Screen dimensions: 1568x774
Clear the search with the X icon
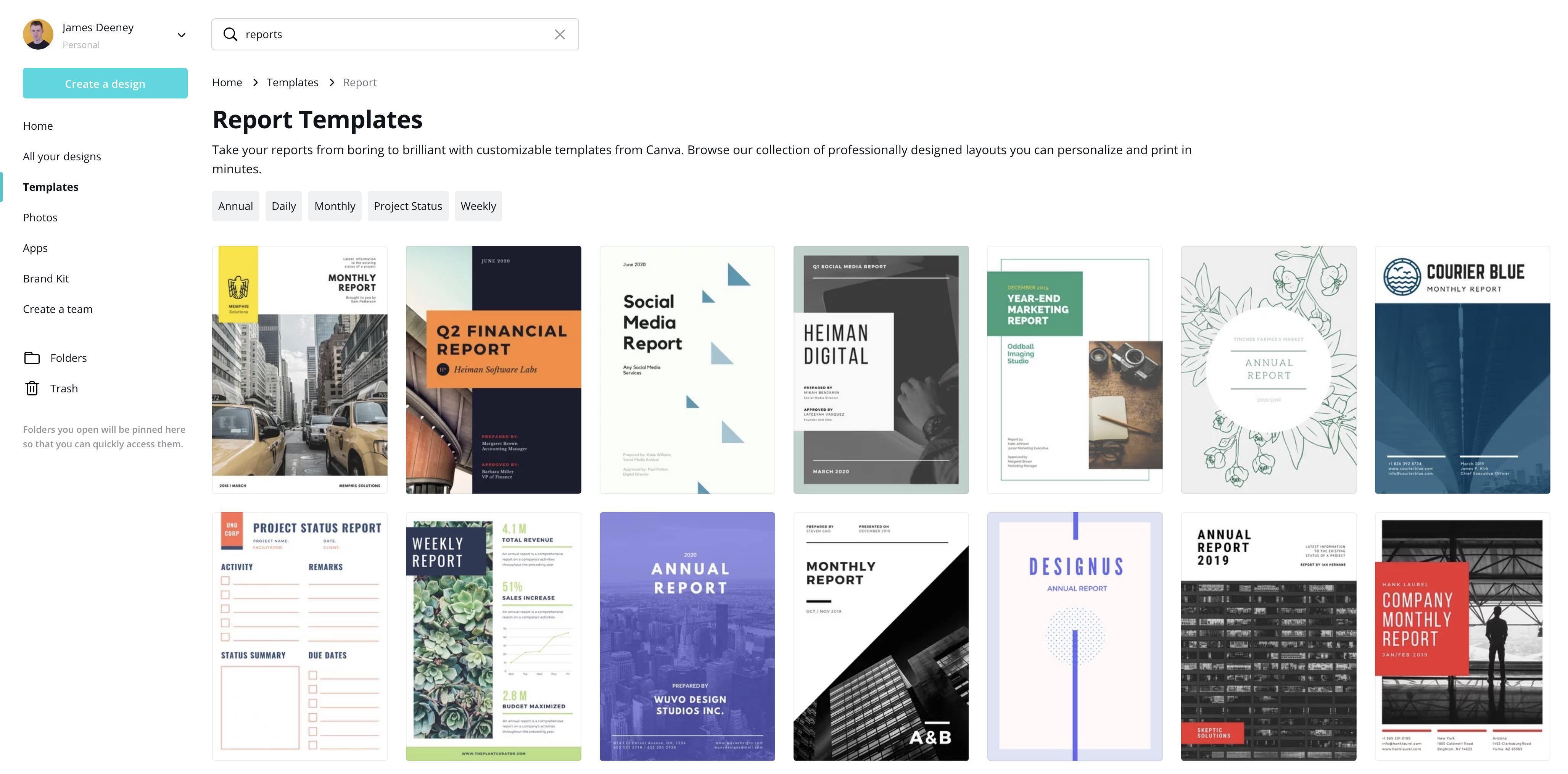(559, 35)
